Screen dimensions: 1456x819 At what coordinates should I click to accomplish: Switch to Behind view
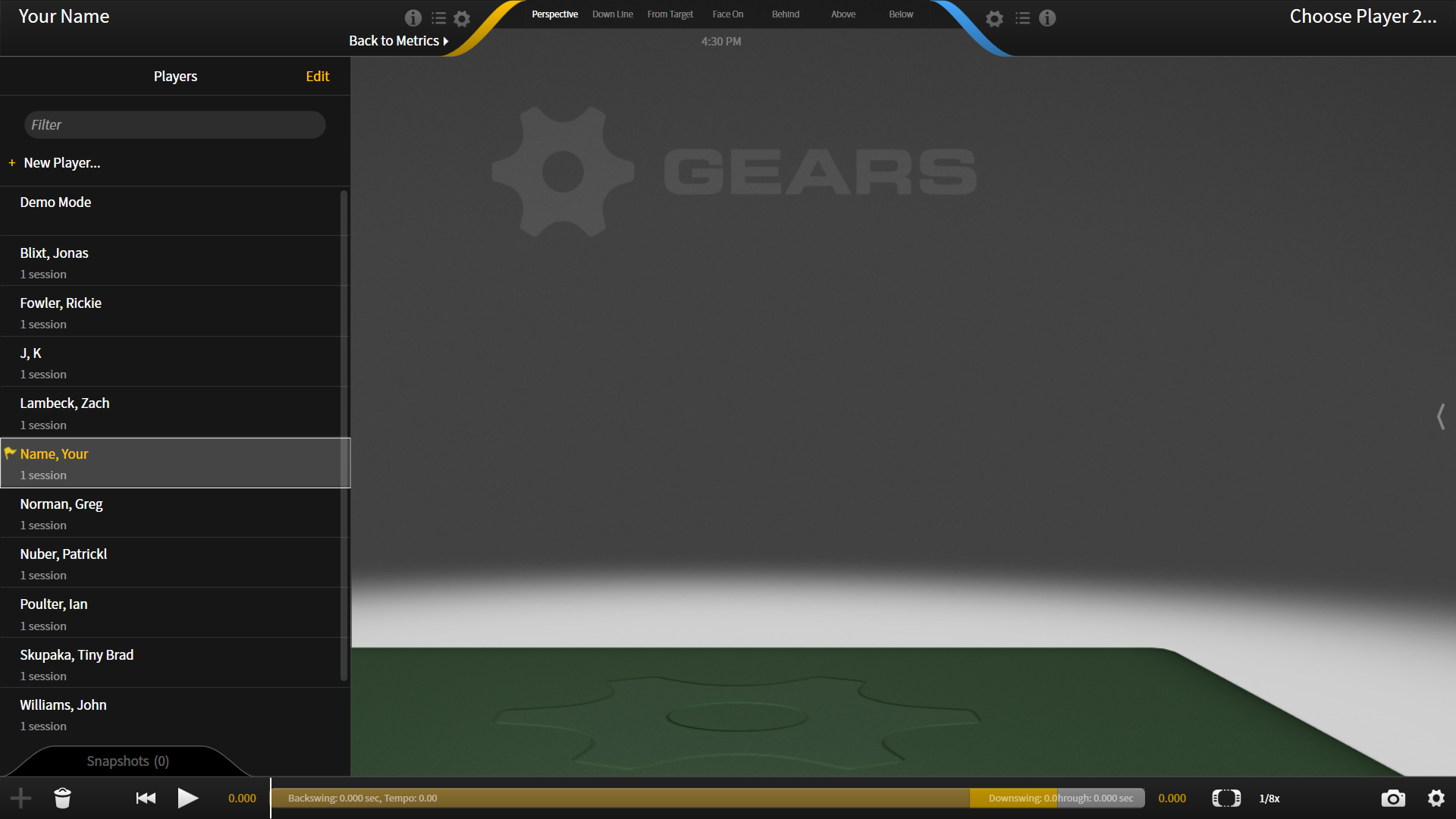(x=786, y=14)
